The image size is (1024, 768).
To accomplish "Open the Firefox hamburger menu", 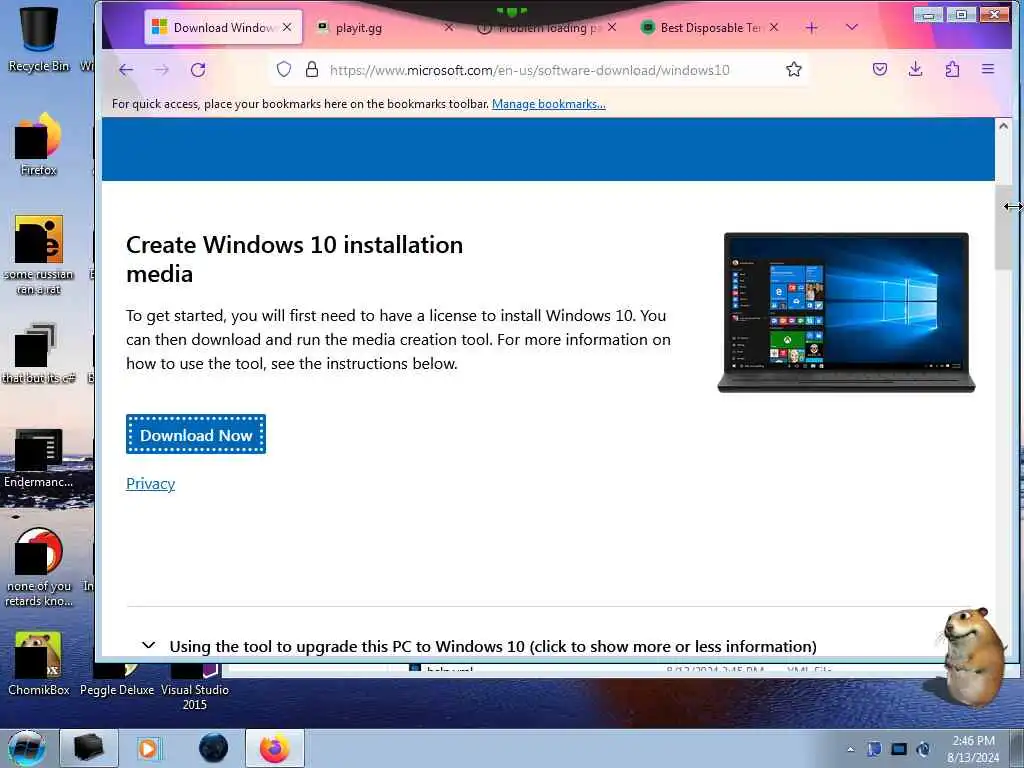I will pyautogui.click(x=988, y=69).
